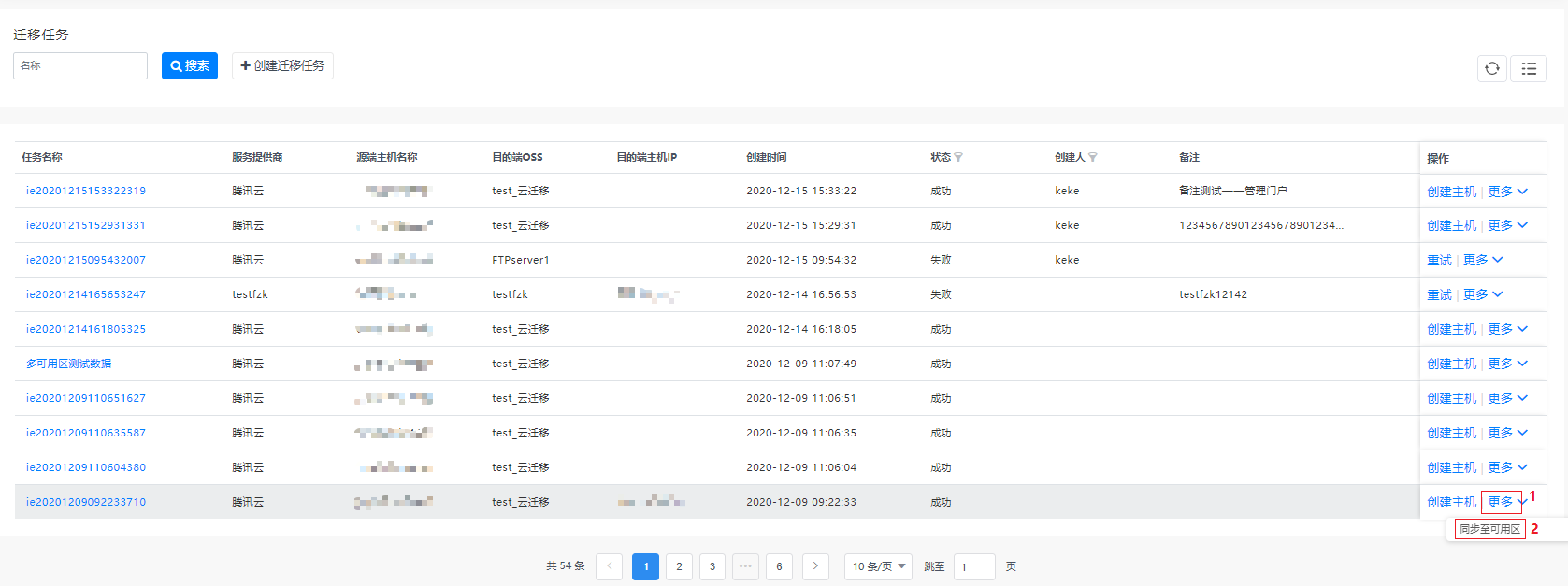This screenshot has width=1568, height=586.
Task: Click 创建主机 for task ie20201209110635587
Action: tap(1451, 433)
